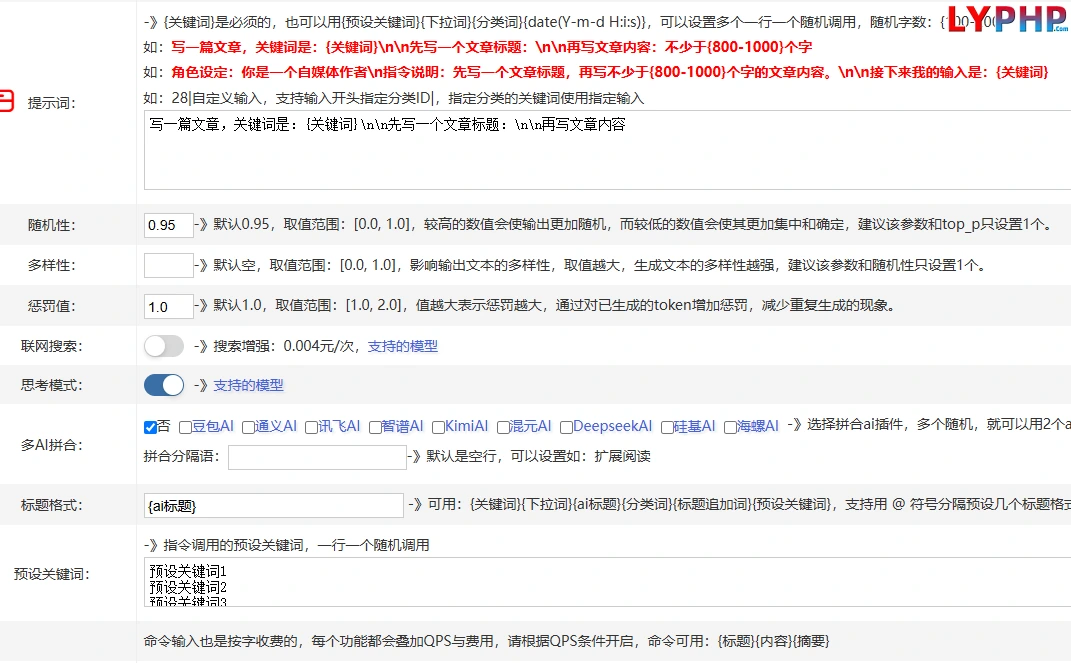Check the 豆包AI checkbox
The image size is (1071, 663).
point(185,427)
